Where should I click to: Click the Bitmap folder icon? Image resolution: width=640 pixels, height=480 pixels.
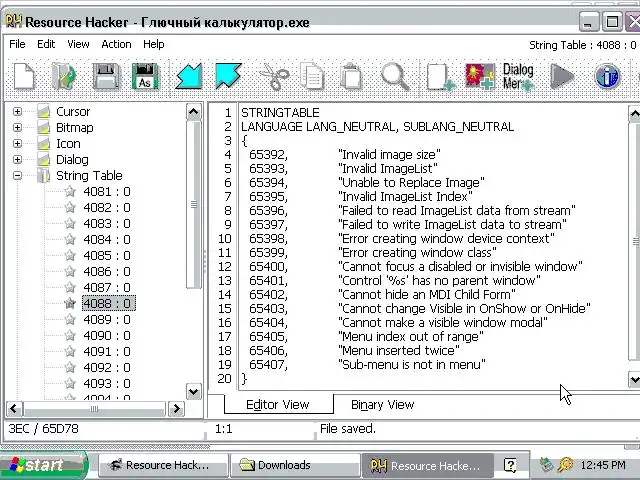click(44, 127)
